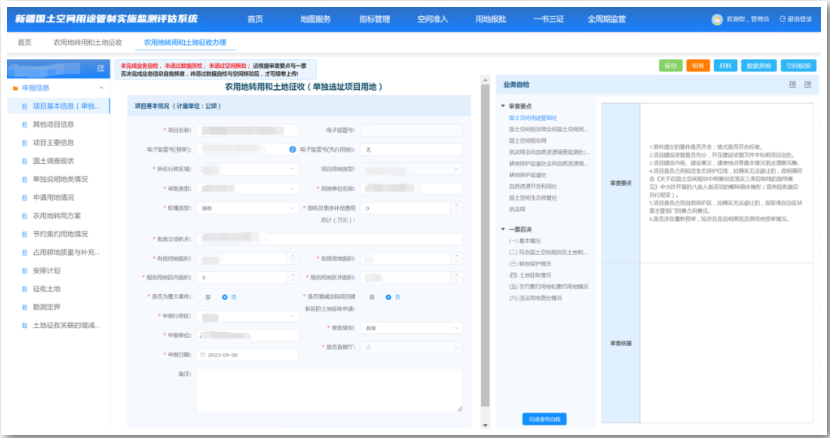Click the sidebar collapse icon beside the blurred title
This screenshot has height=438, width=830.
101,69
